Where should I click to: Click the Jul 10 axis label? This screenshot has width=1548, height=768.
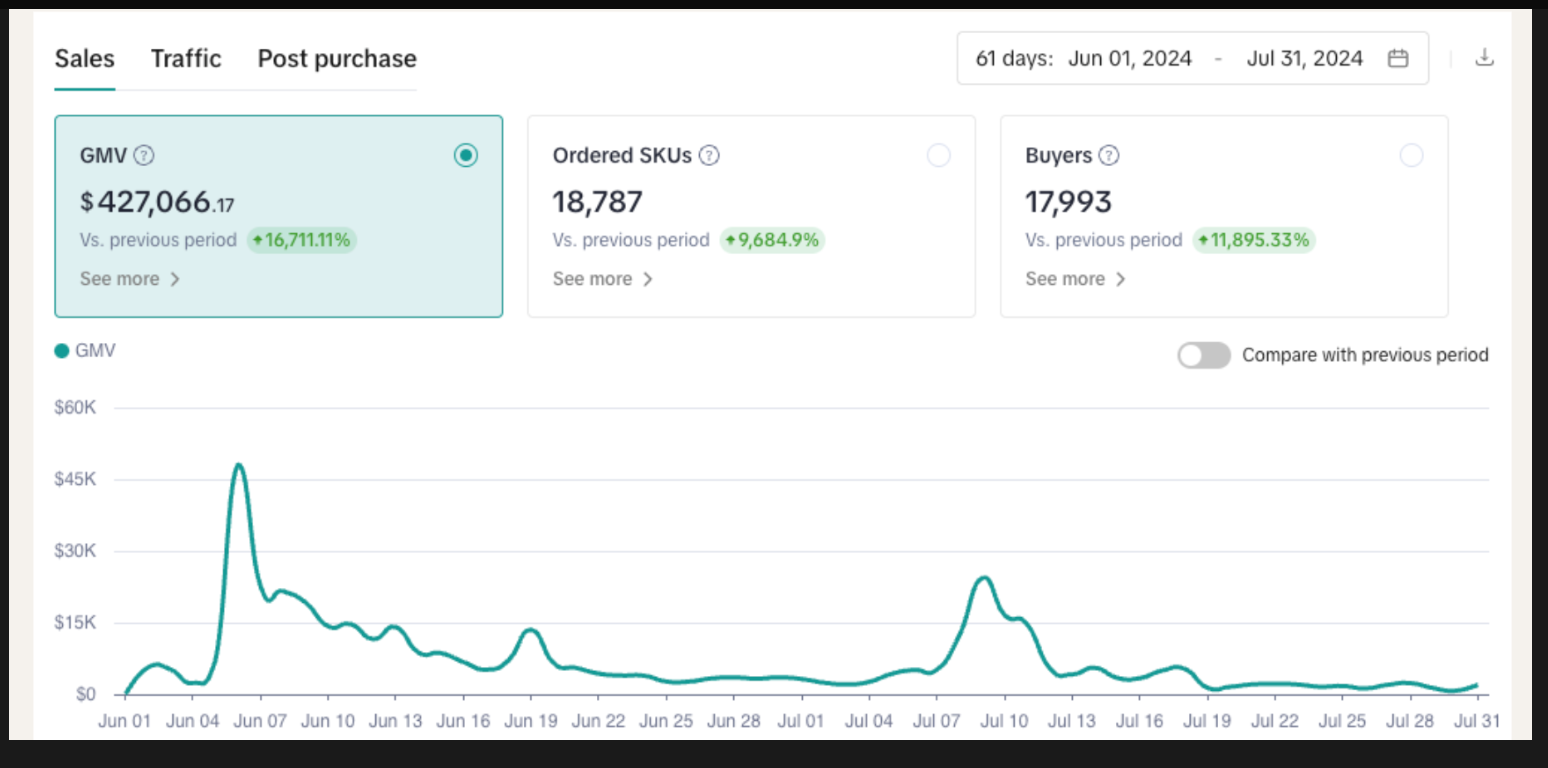(x=1004, y=720)
